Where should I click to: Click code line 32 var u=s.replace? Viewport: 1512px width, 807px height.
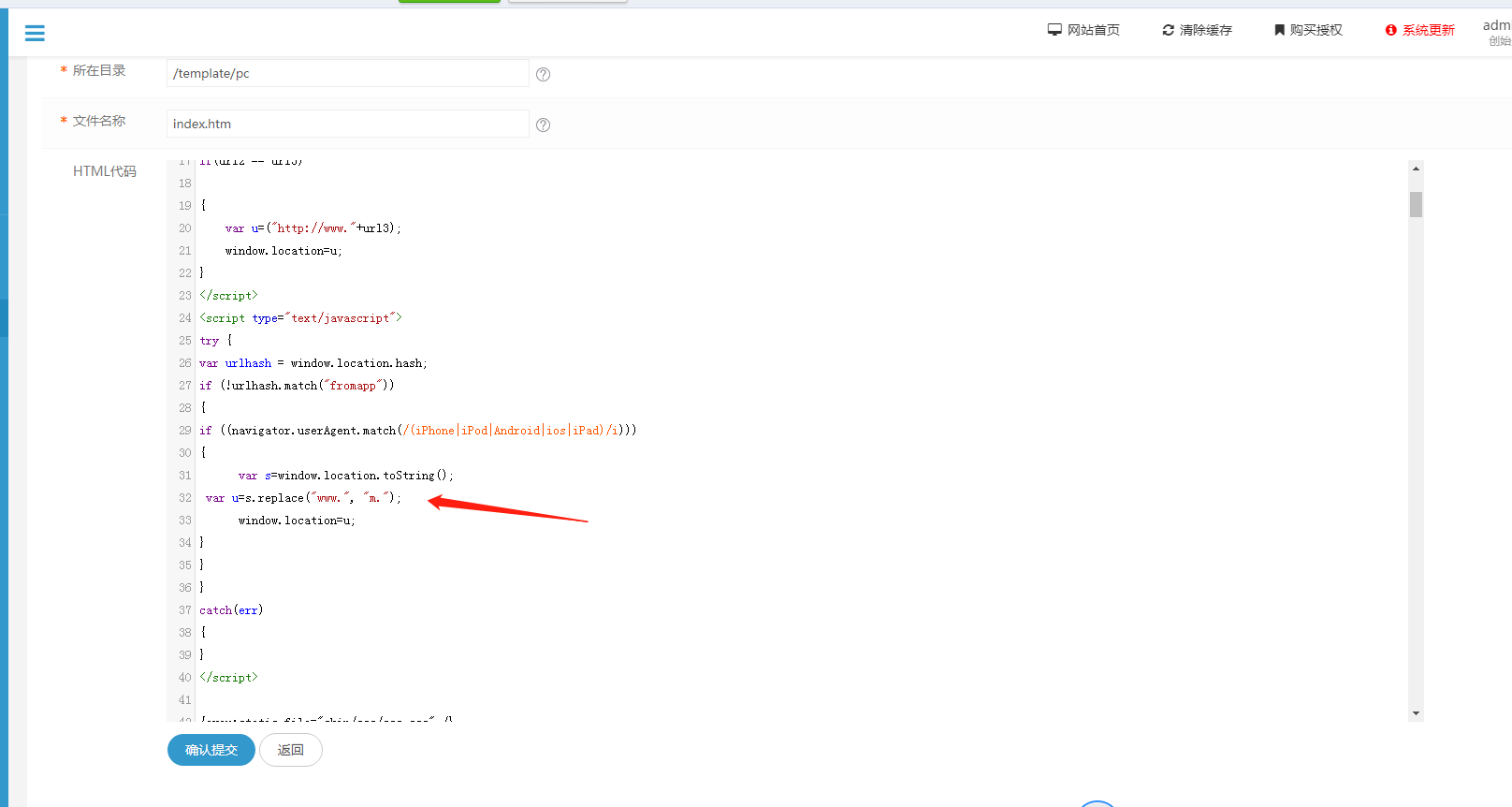click(303, 498)
